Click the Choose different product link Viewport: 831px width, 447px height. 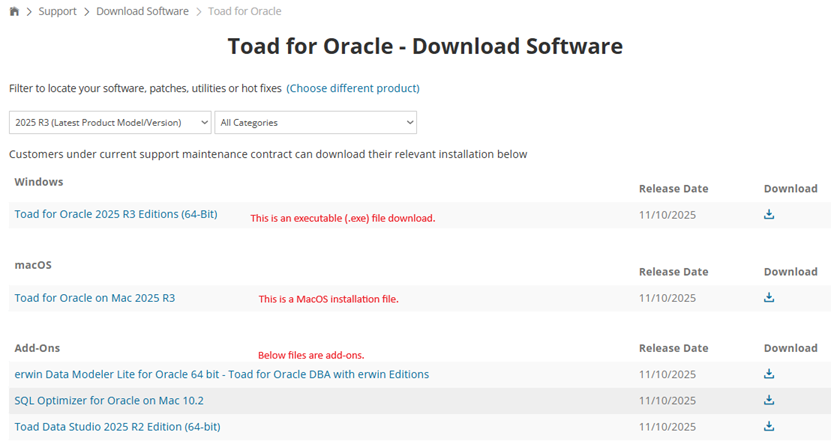(x=353, y=88)
